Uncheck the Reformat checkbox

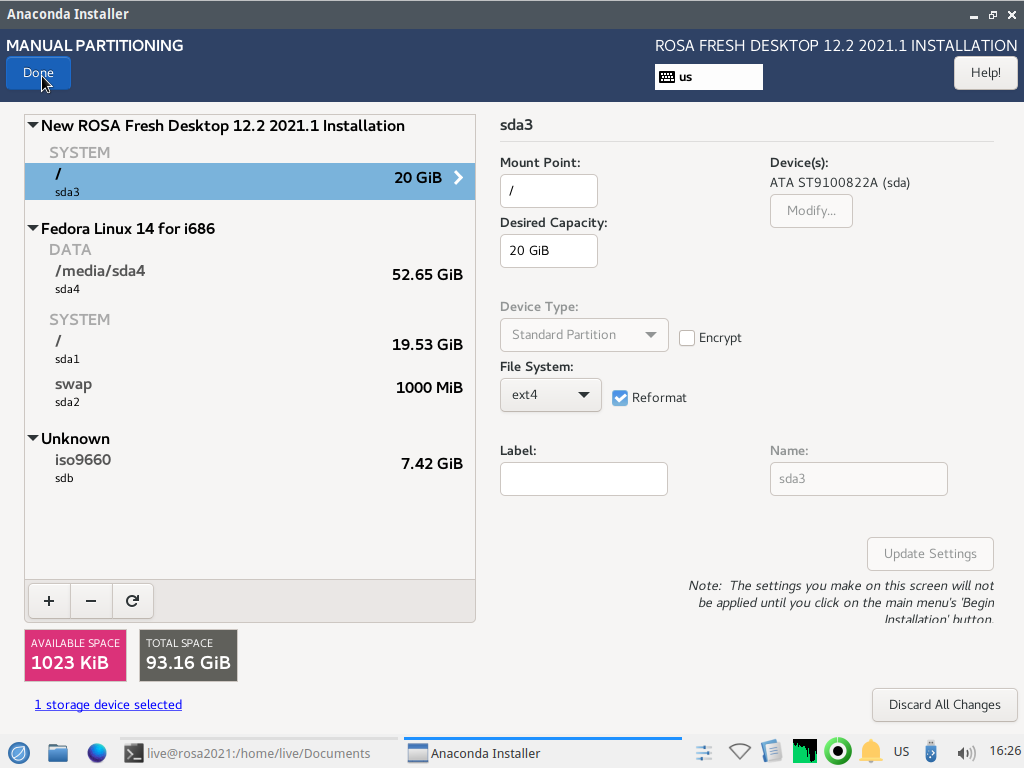click(x=620, y=398)
